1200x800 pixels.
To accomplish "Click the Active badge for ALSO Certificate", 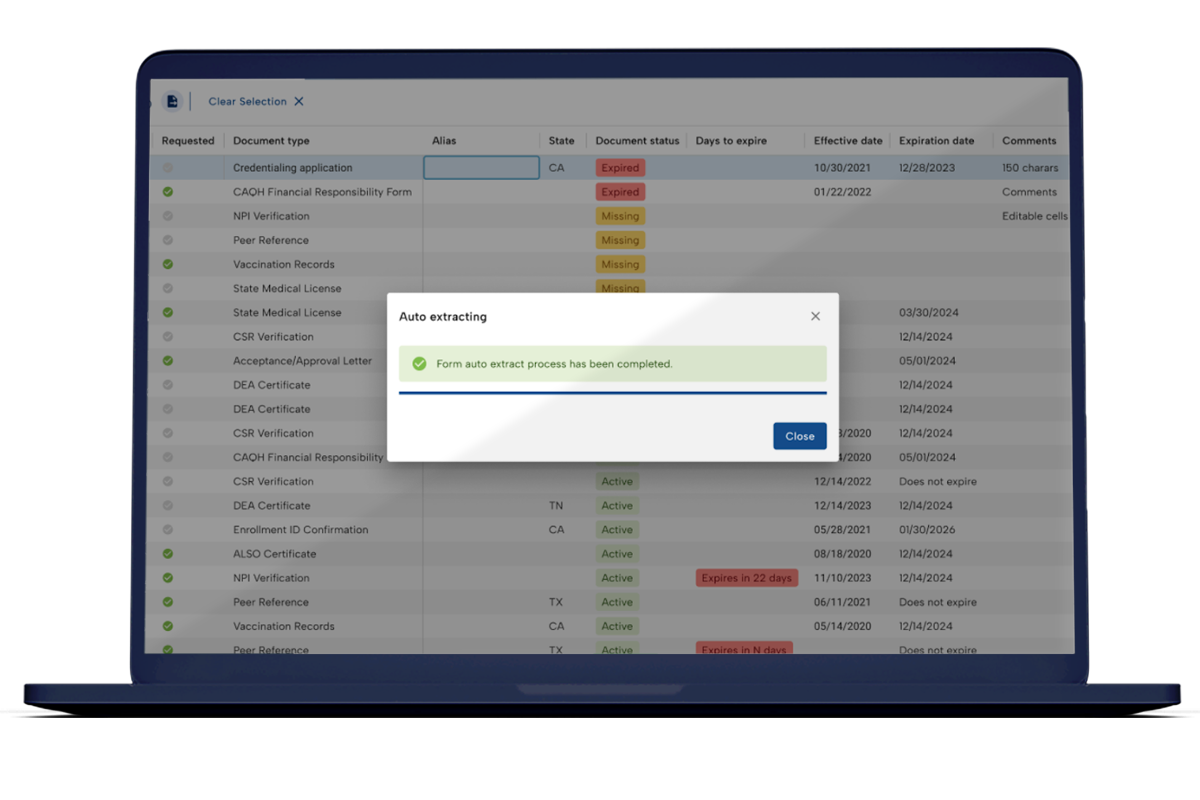I will [x=617, y=554].
